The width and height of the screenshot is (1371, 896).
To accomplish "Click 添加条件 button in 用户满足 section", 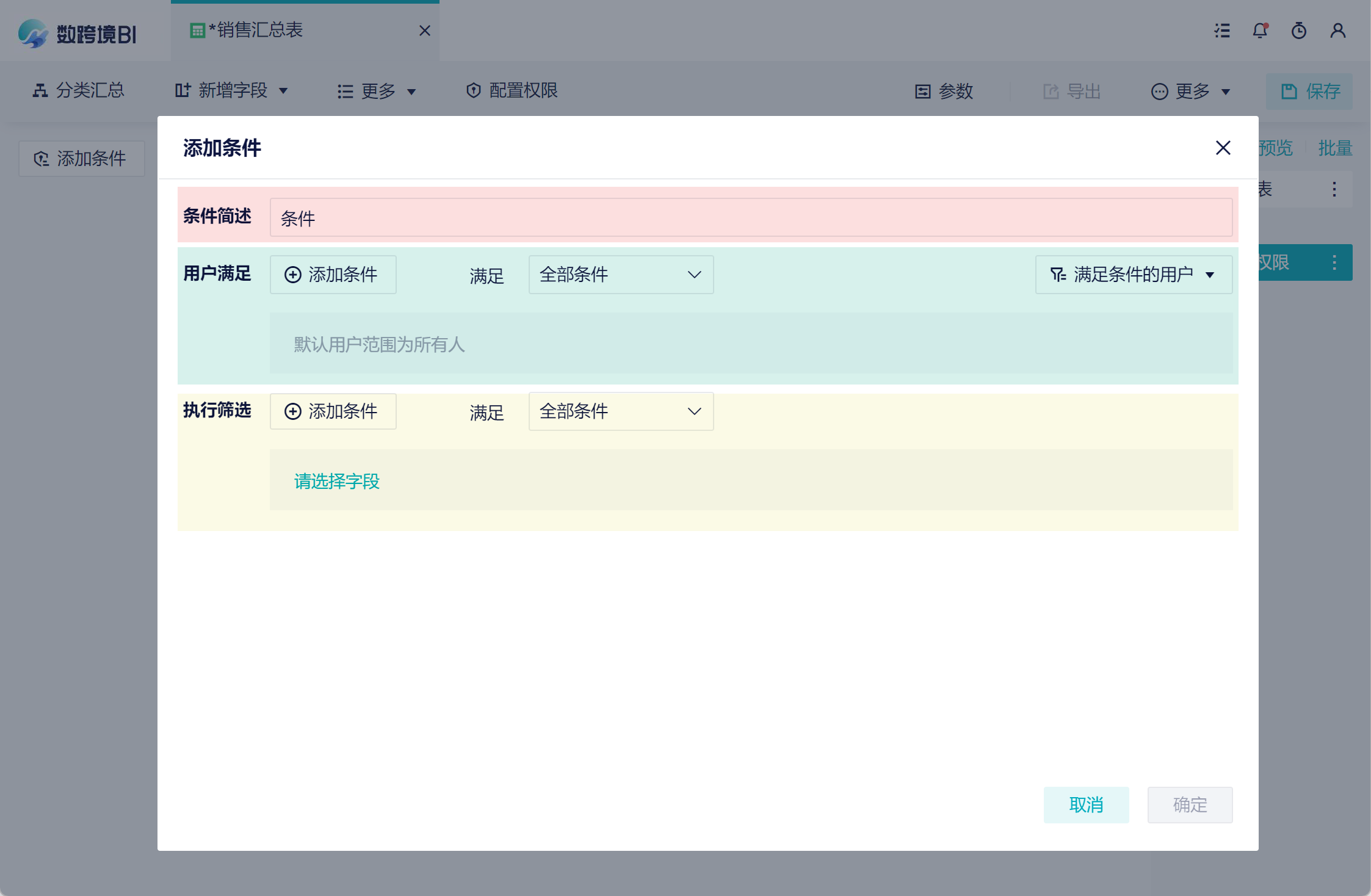I will tap(333, 275).
